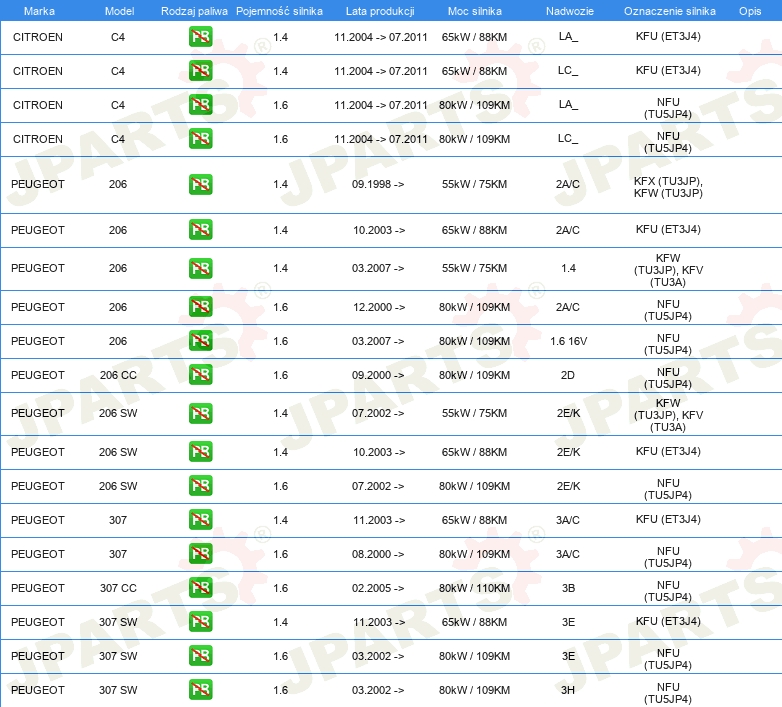The width and height of the screenshot is (782, 707).
Task: Click fuel icon in Peugeot 206 1.4 03.2007 row
Action: 200,268
